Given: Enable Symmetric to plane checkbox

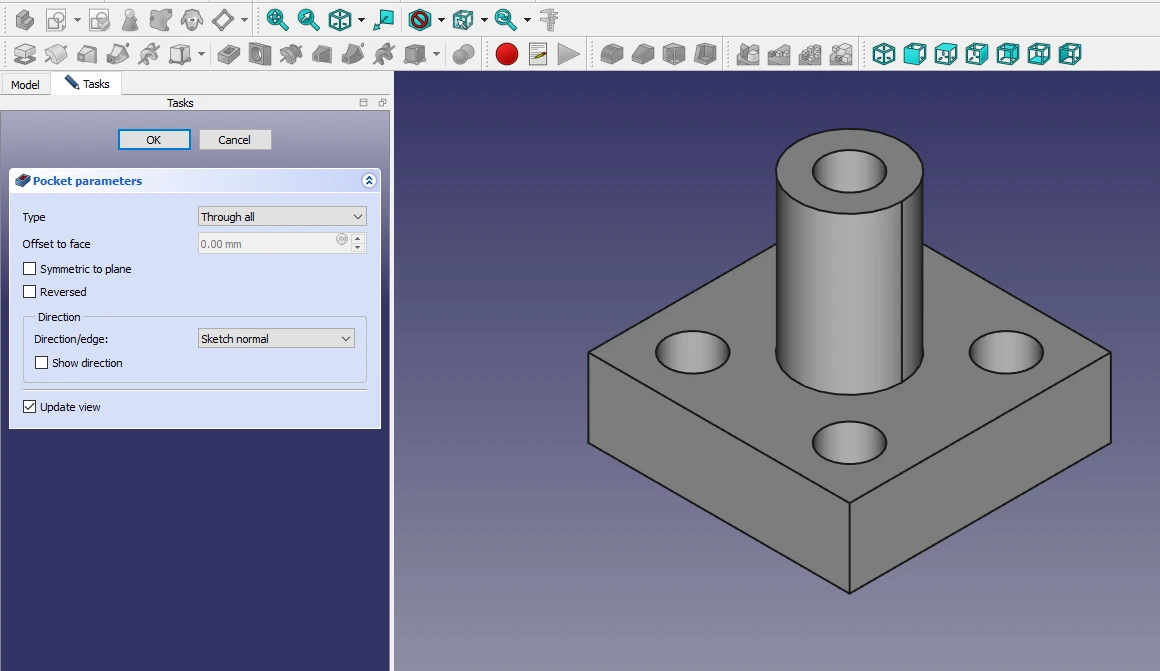Looking at the screenshot, I should [30, 269].
